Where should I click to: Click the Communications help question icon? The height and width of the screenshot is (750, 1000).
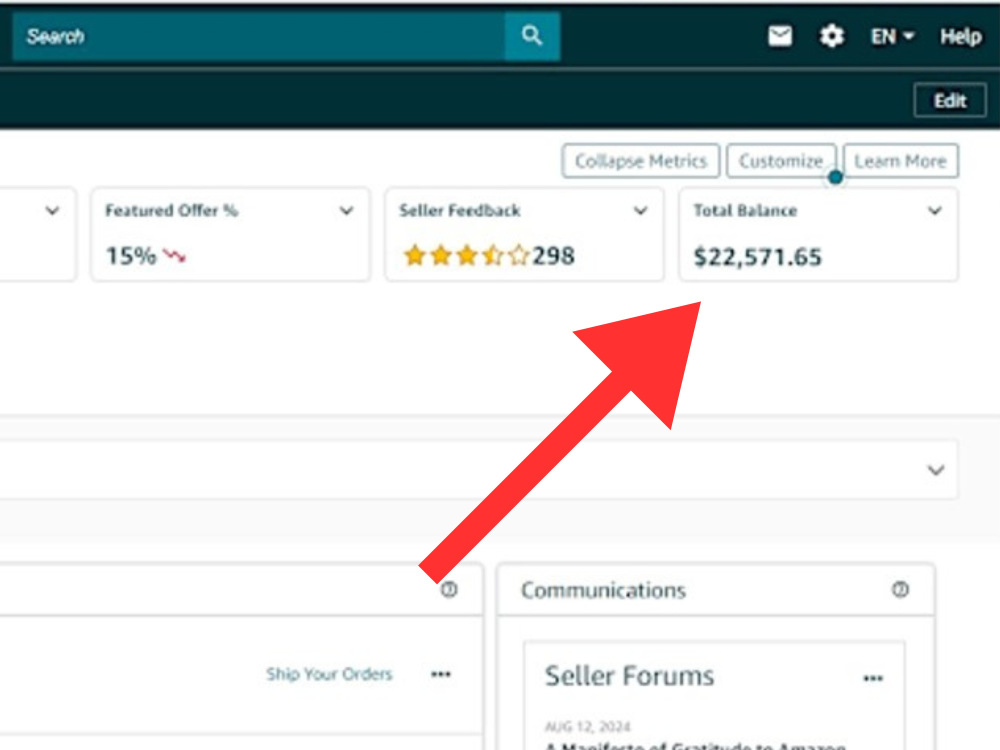(900, 589)
